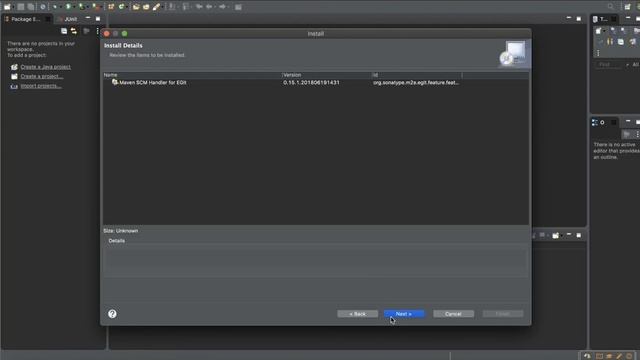Open the Search icon dropdown arrow
Image resolution: width=640 pixels, height=360 pixels.
[x=162, y=7]
